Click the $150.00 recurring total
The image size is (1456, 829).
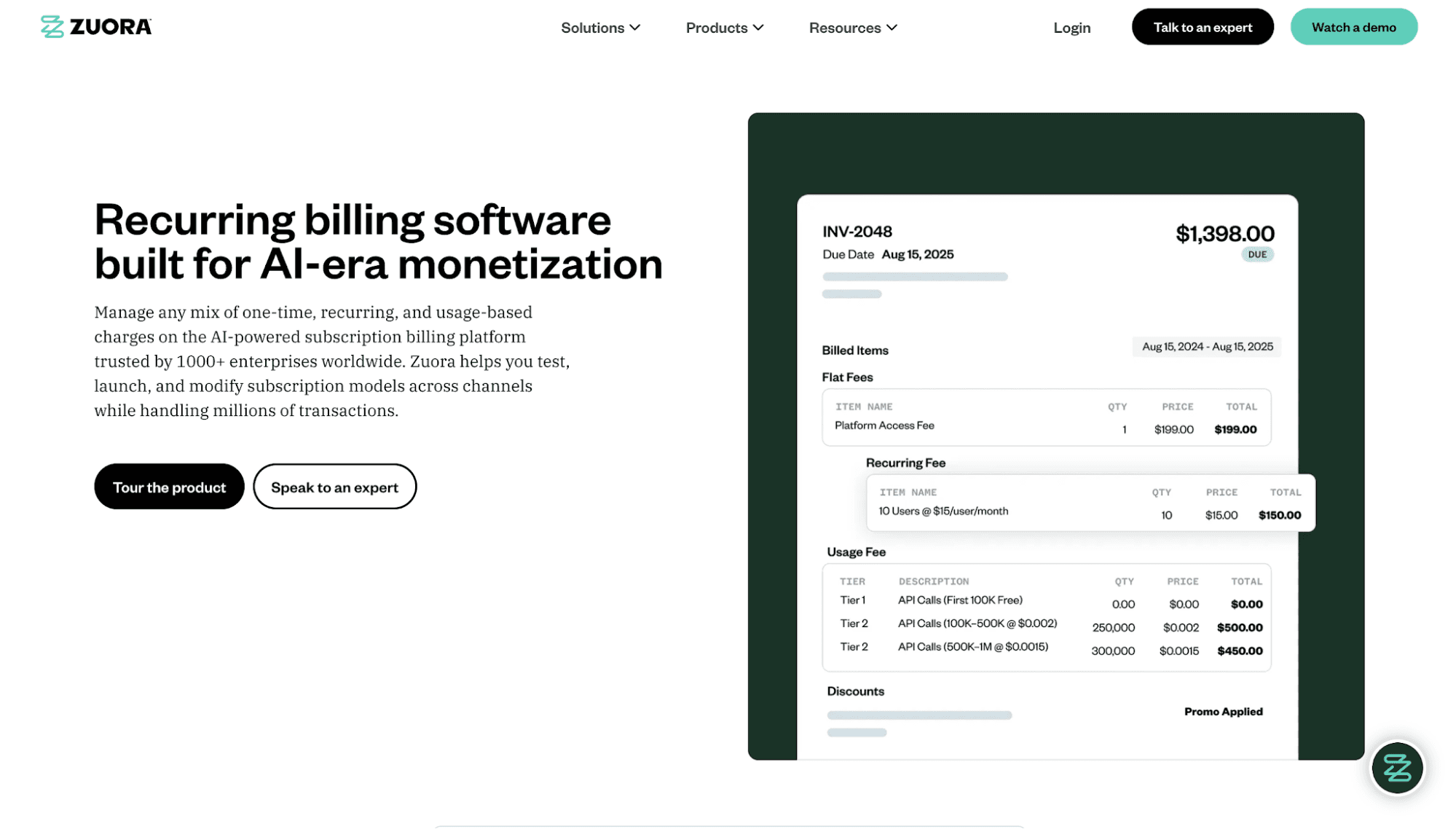pyautogui.click(x=1280, y=516)
